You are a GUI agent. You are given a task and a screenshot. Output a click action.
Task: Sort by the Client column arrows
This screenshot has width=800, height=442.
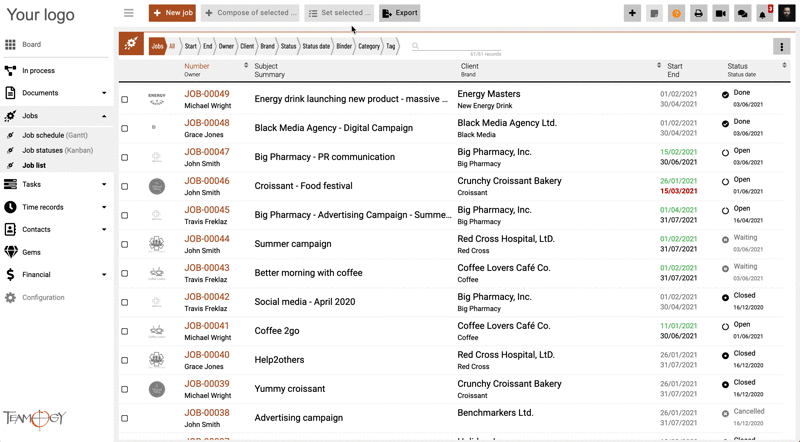659,65
